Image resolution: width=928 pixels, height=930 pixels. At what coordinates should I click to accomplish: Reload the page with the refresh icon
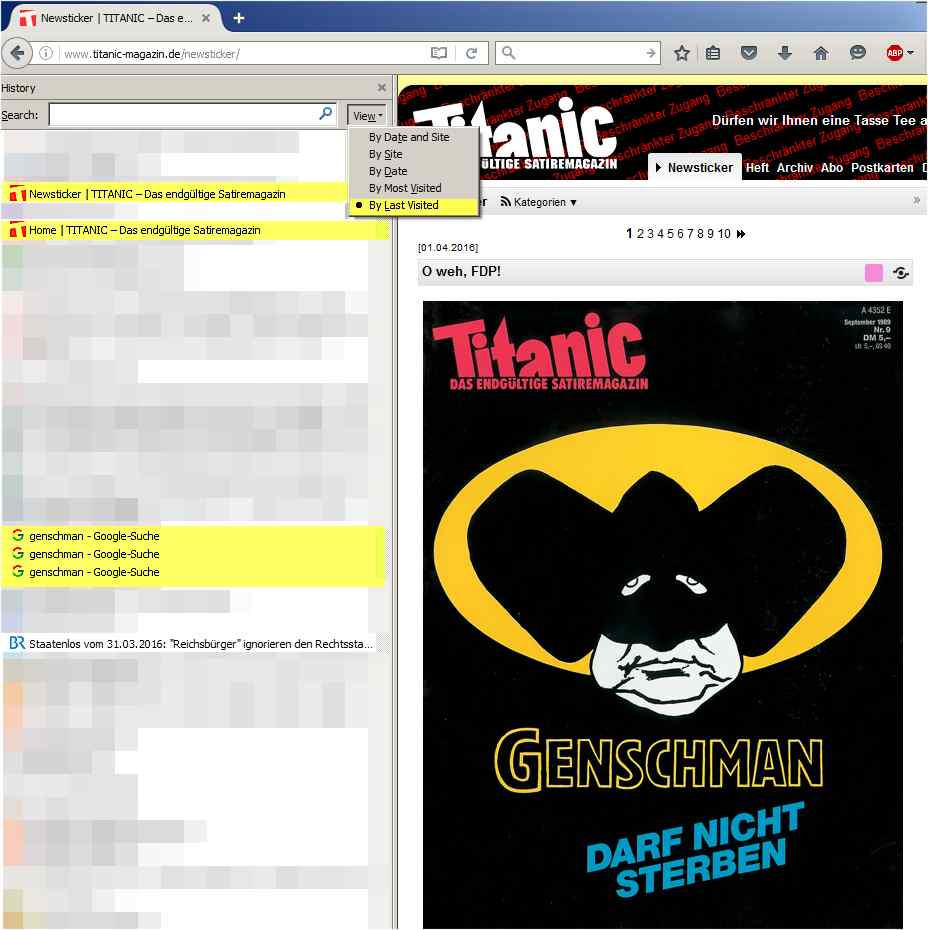coord(471,53)
